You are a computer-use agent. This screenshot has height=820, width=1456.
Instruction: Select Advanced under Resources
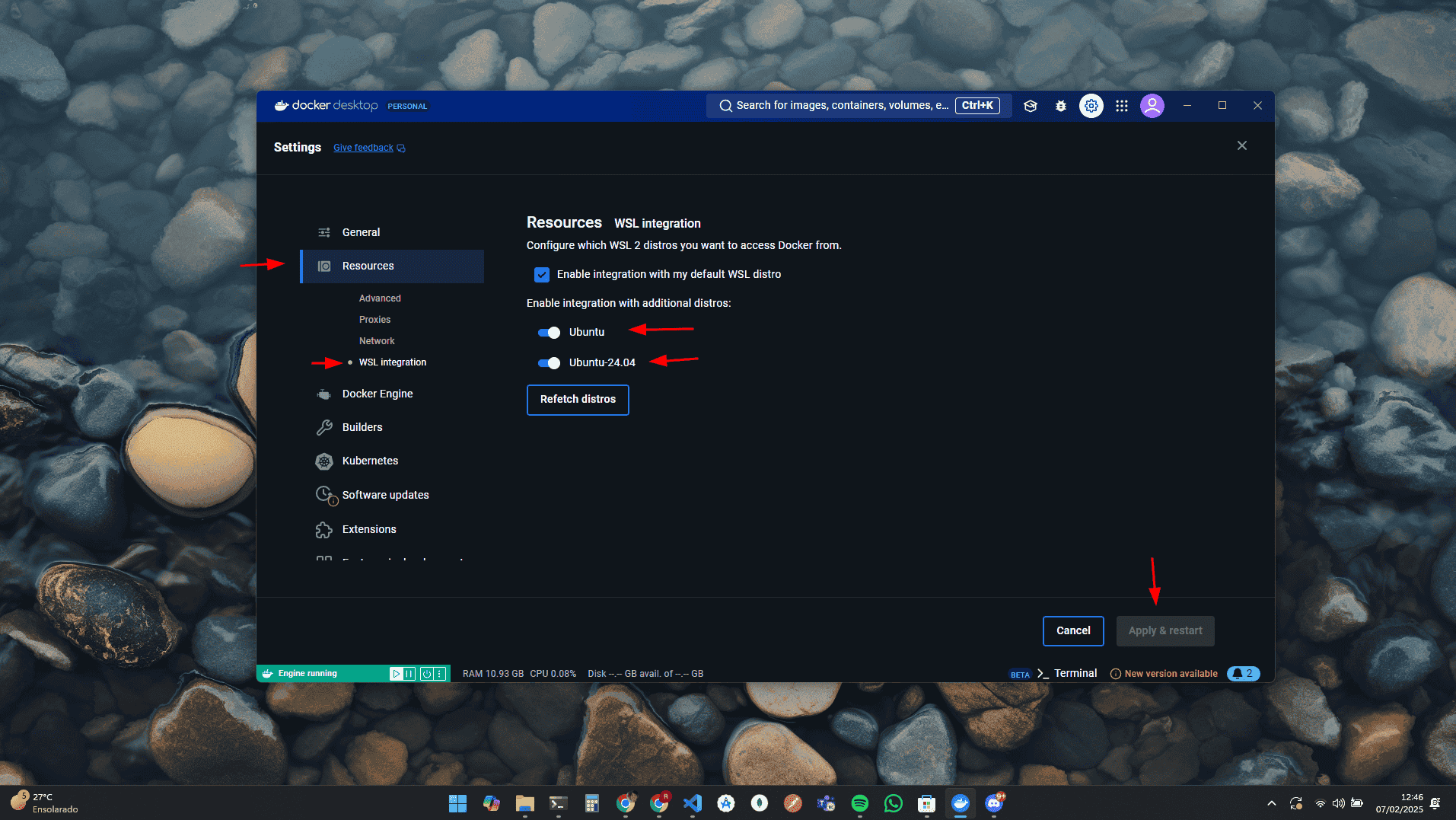(x=380, y=298)
